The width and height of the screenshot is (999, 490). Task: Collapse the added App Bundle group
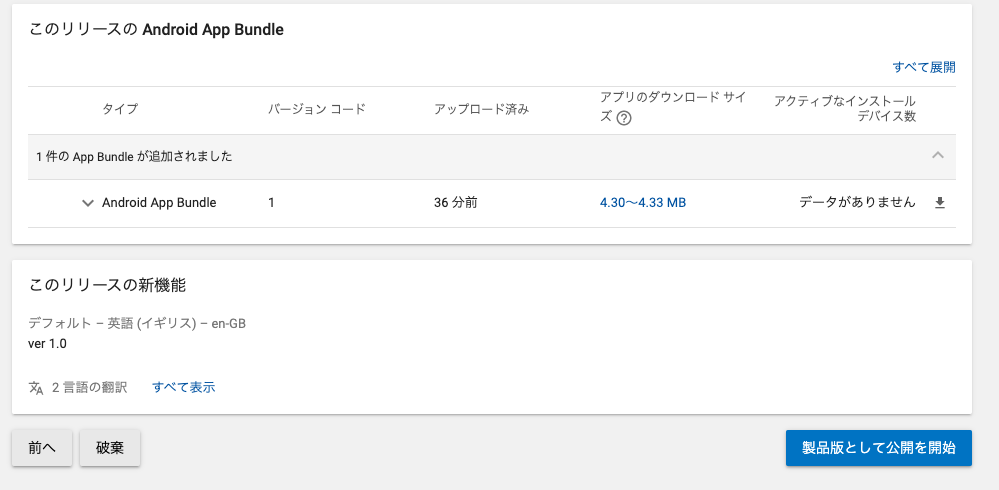pos(938,155)
